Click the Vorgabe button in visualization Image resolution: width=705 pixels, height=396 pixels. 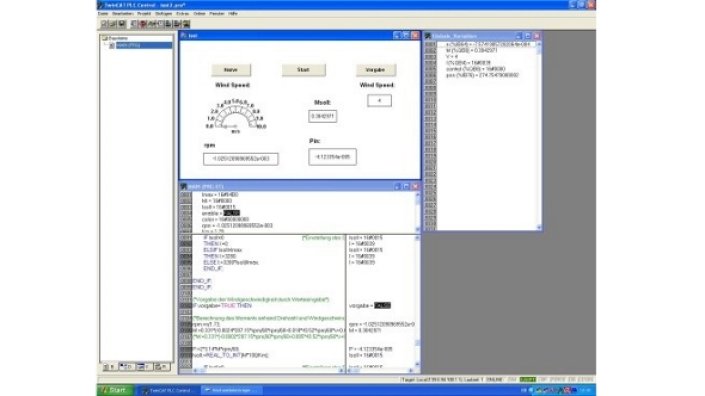coord(376,70)
